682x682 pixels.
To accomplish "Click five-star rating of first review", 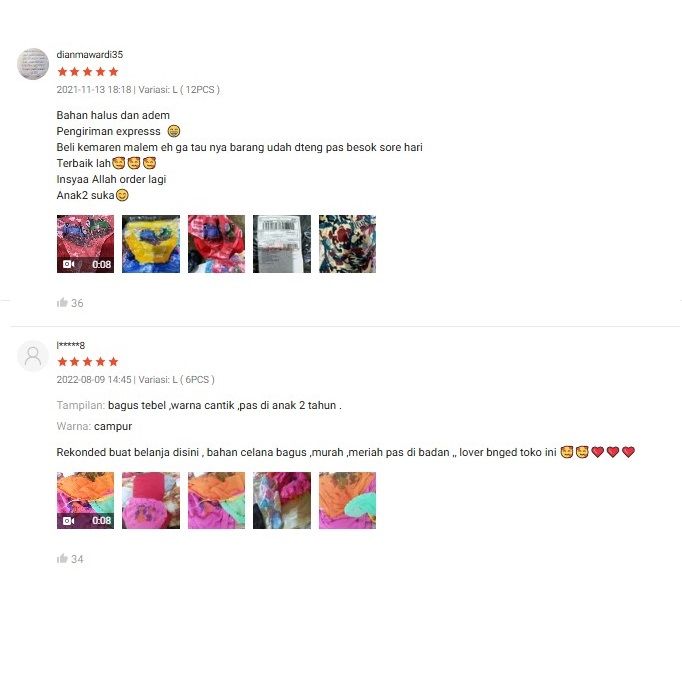I will (88, 71).
